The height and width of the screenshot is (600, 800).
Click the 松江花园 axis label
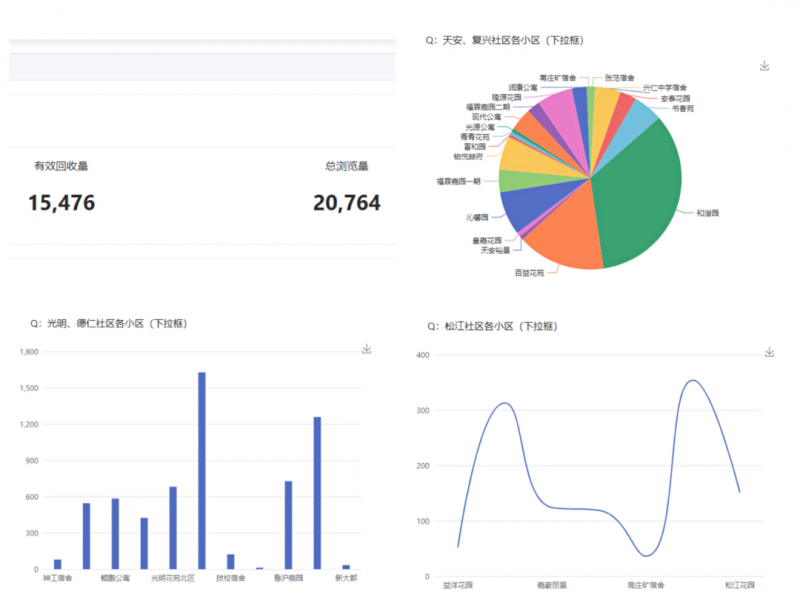[x=740, y=585]
